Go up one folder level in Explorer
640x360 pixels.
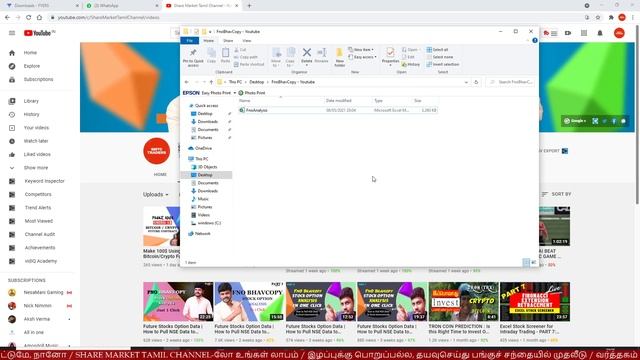[211, 82]
